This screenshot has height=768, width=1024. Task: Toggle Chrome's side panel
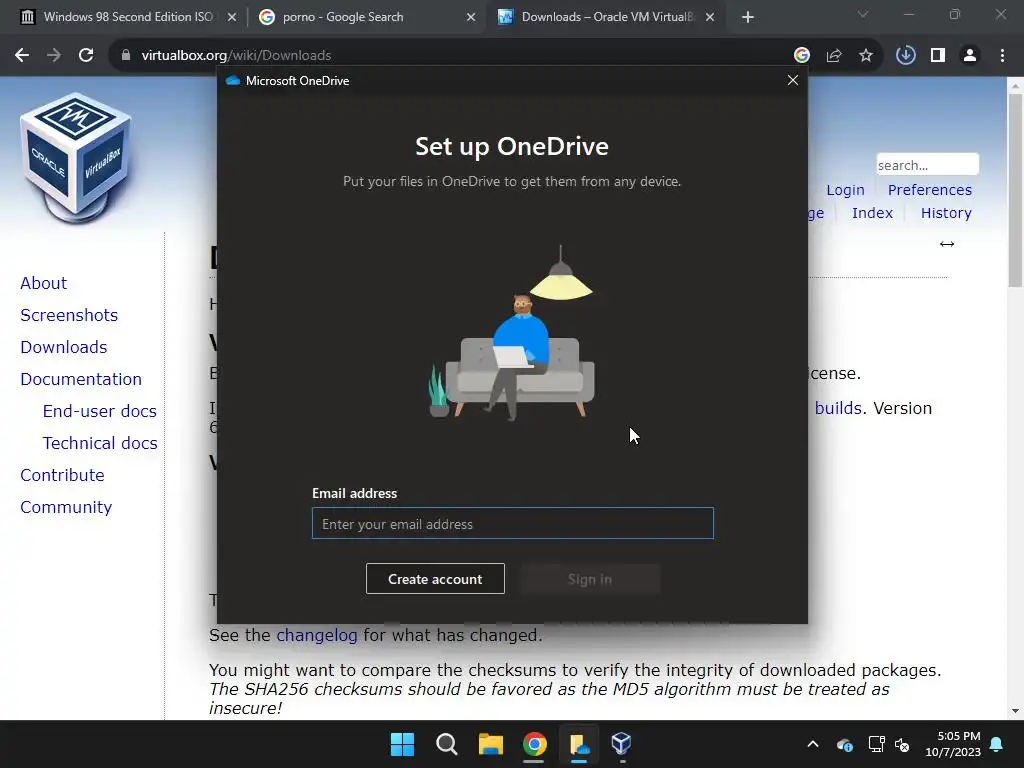938,56
